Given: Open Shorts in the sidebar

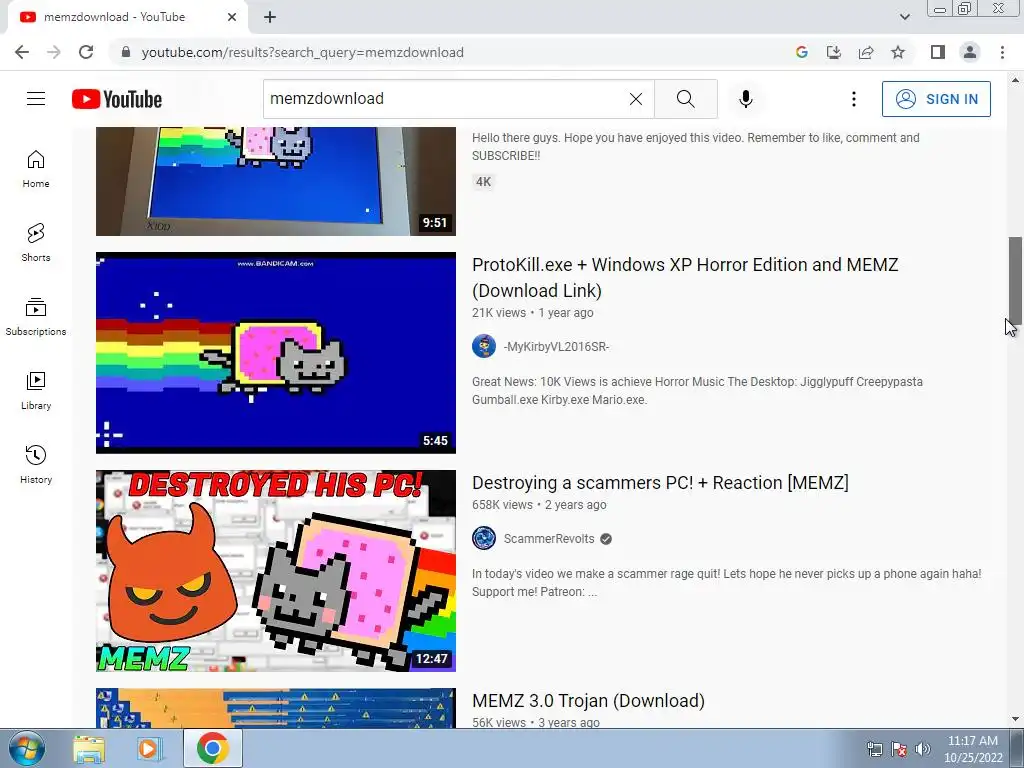Looking at the screenshot, I should (x=36, y=243).
